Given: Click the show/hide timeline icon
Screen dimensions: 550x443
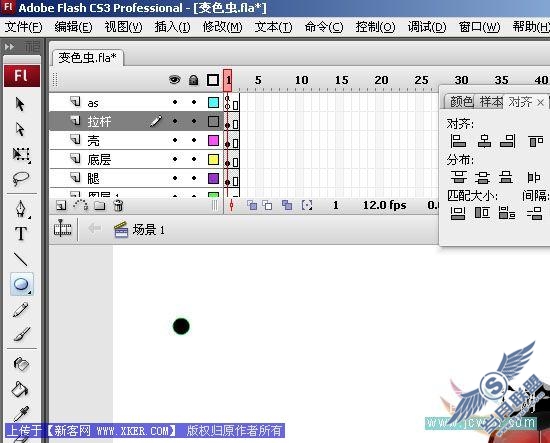Looking at the screenshot, I should [62, 229].
